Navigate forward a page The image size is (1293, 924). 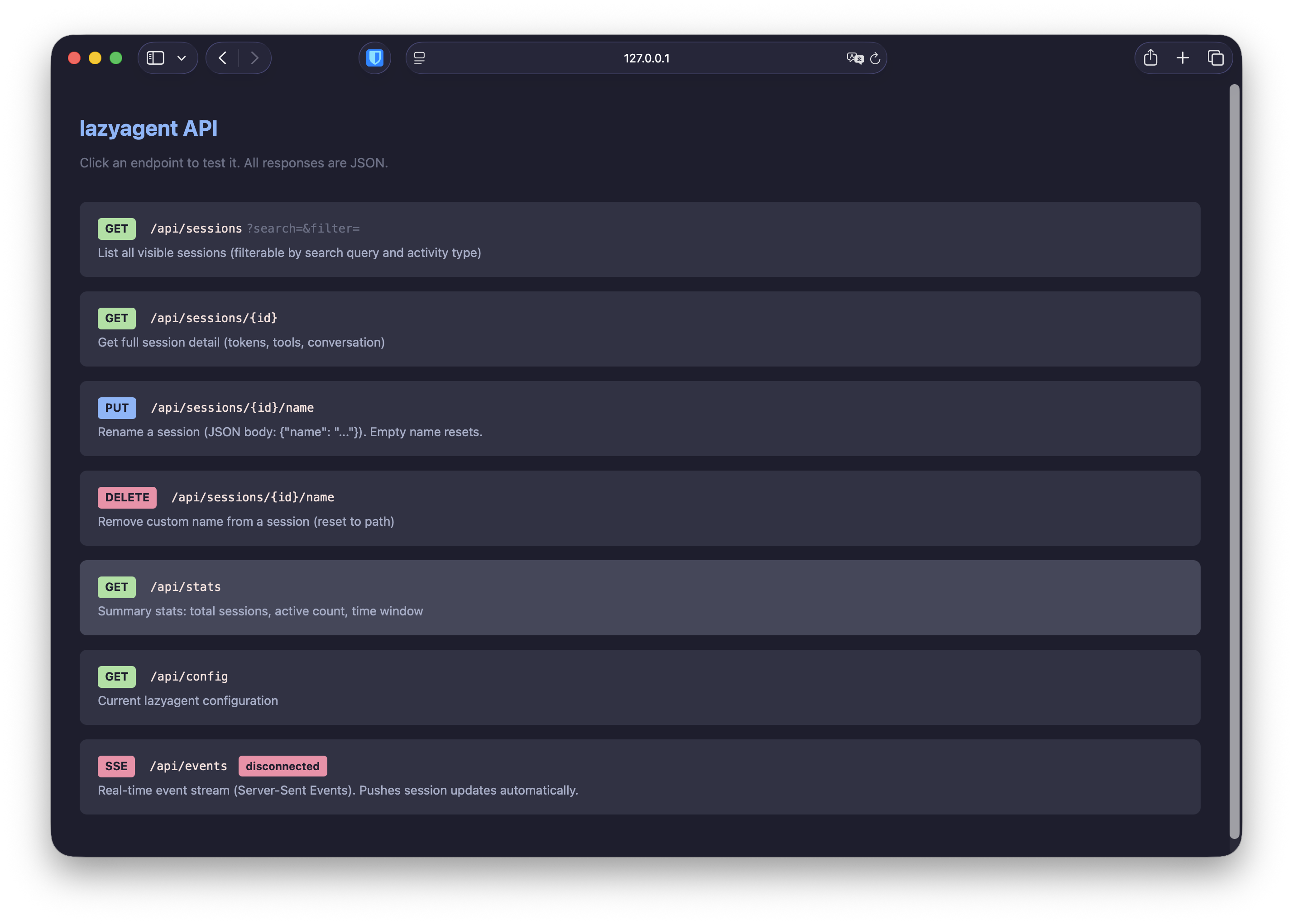(x=255, y=57)
